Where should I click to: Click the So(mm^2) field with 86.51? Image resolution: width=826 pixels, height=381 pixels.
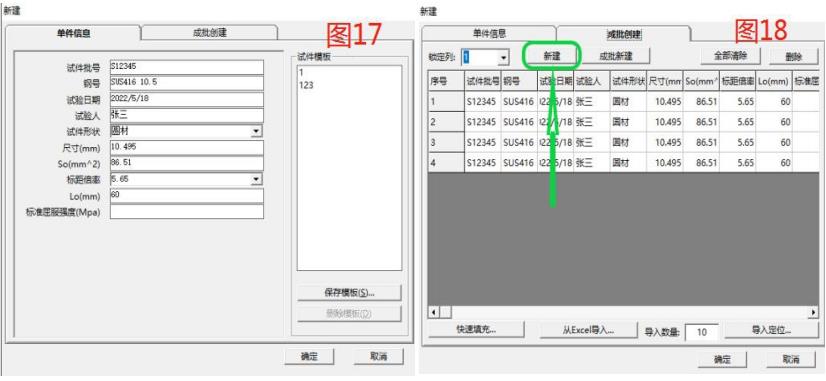point(186,163)
